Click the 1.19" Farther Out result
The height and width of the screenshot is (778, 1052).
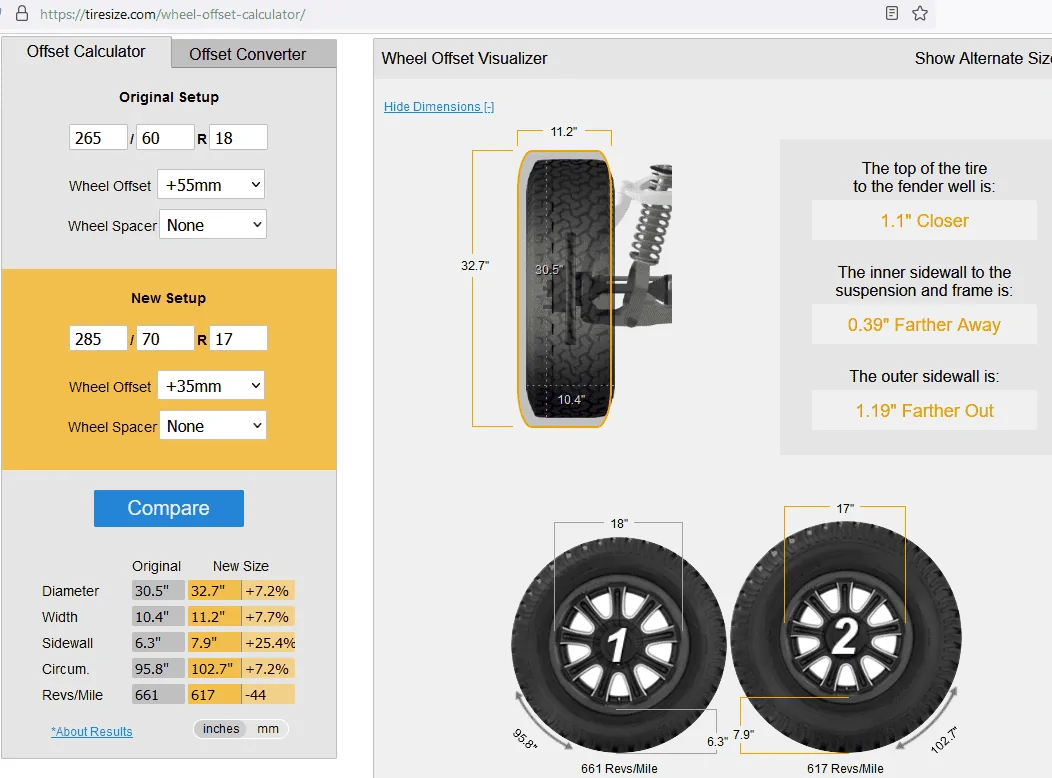924,410
